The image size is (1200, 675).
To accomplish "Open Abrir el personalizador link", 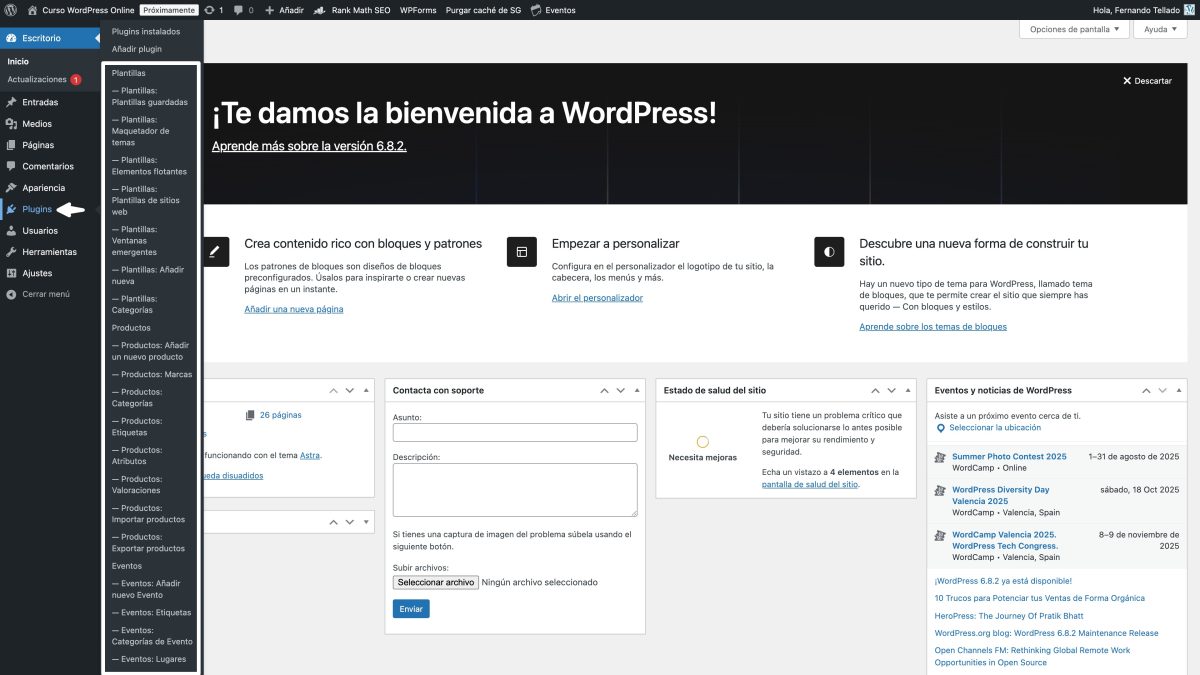I will 596,297.
